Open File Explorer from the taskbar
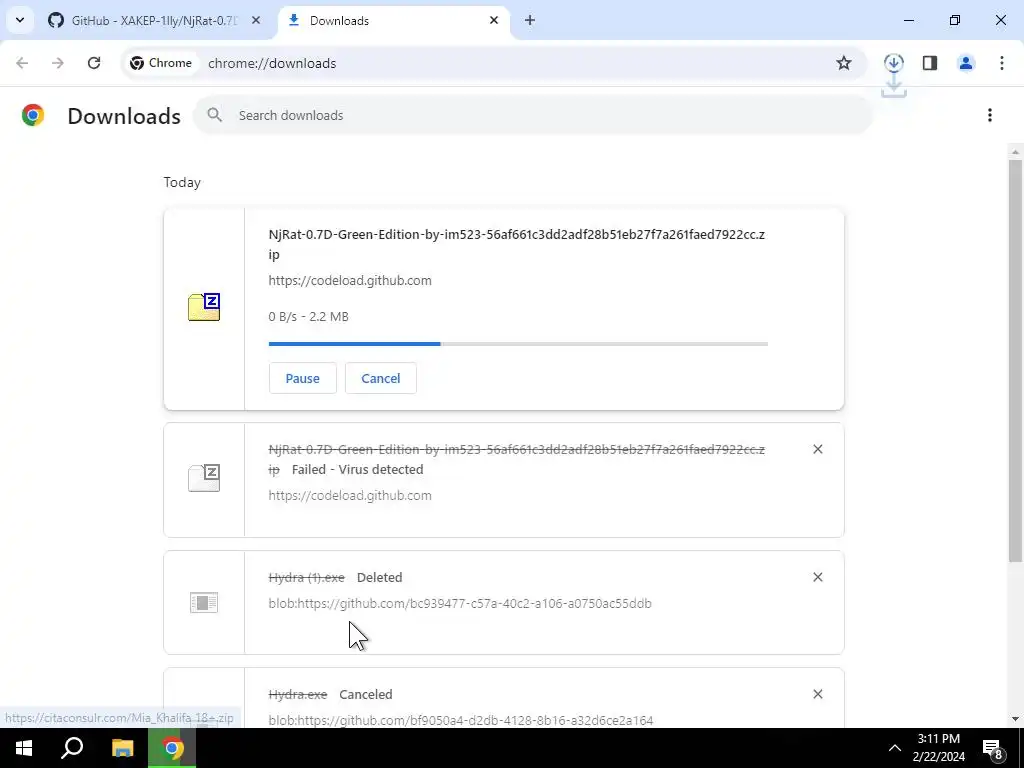The height and width of the screenshot is (768, 1024). click(122, 748)
